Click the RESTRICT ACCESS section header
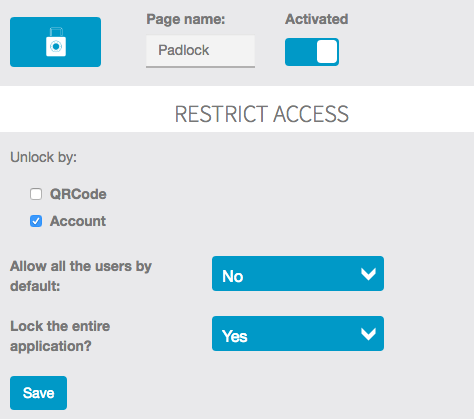Screen dimensions: 474x419 [x=261, y=114]
